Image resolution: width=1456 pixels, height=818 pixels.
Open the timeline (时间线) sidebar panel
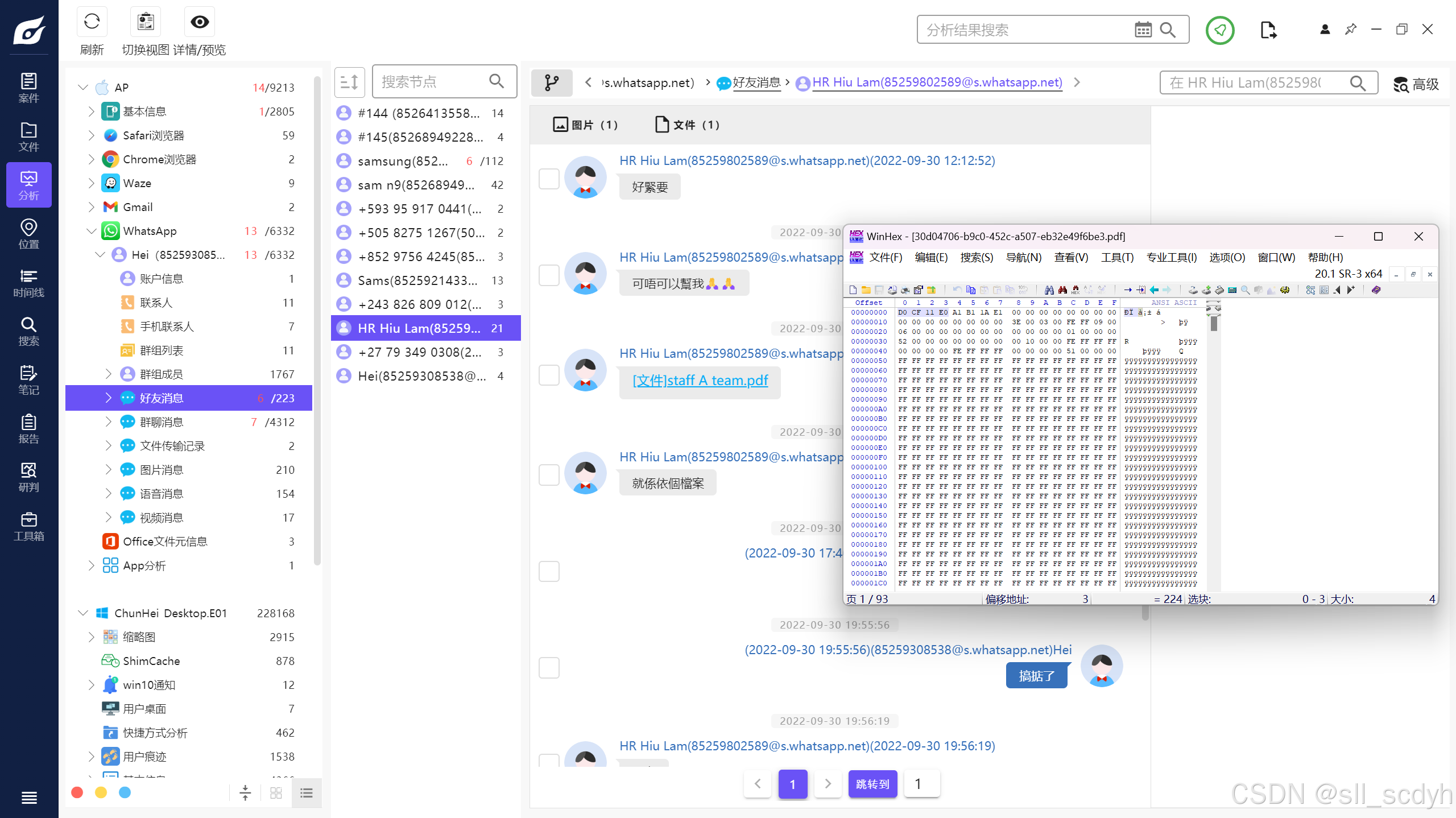(28, 283)
